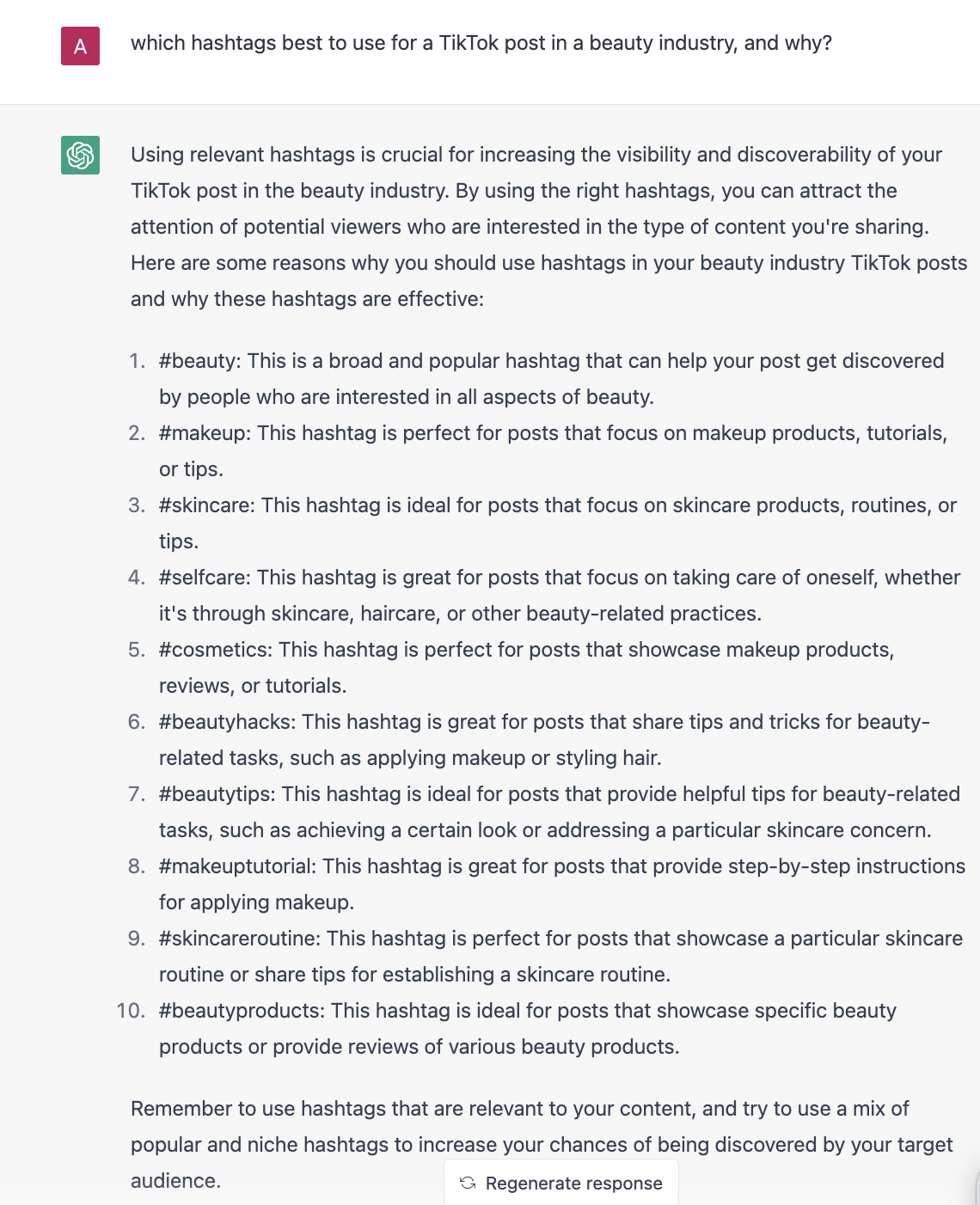
Task: Click the list number 10 marker
Action: tap(131, 1011)
